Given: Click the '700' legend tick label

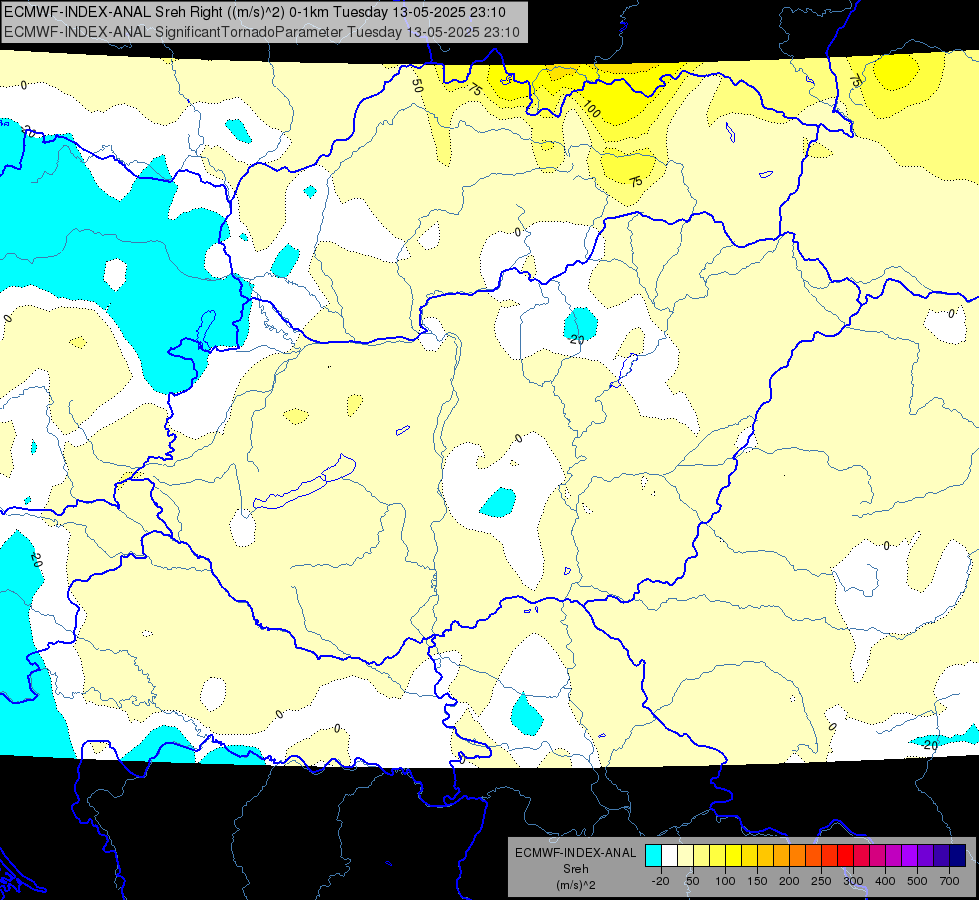Looking at the screenshot, I should (x=949, y=881).
